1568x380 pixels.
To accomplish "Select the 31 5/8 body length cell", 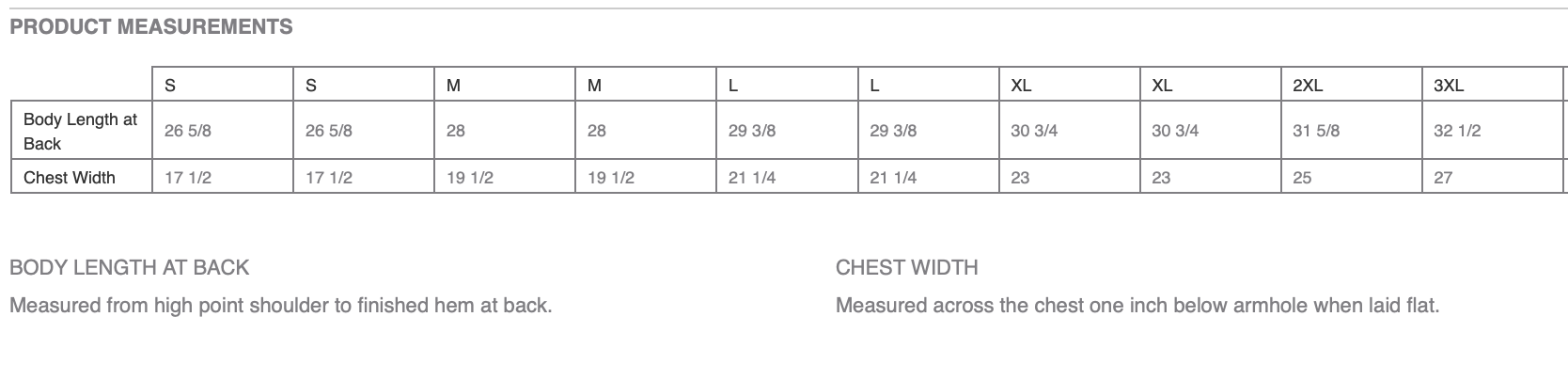I will point(1351,131).
